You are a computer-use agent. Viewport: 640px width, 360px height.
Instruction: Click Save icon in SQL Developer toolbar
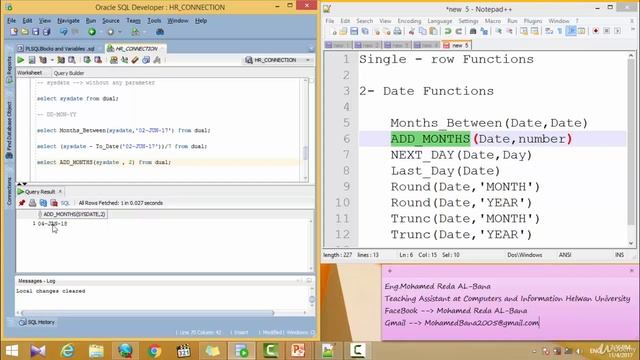pos(36,31)
